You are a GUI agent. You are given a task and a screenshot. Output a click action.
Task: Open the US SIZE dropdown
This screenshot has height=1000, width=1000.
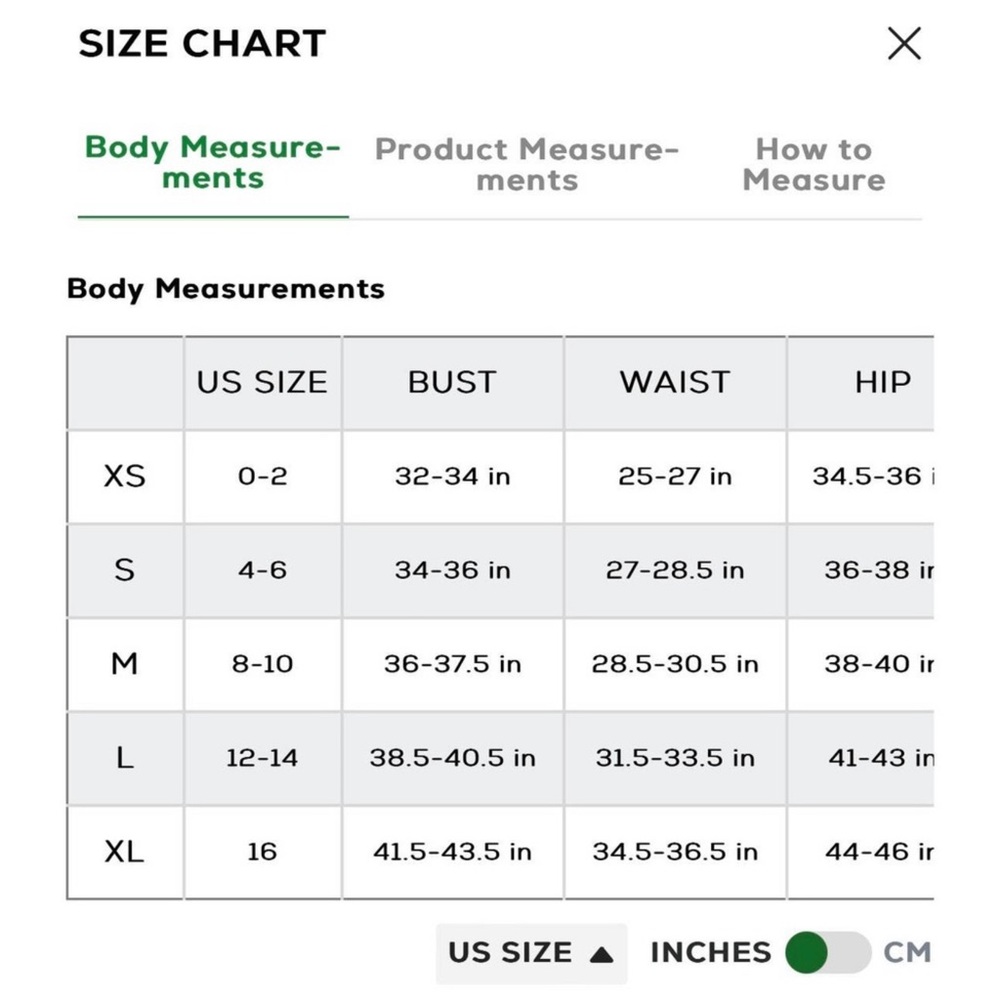click(x=531, y=953)
